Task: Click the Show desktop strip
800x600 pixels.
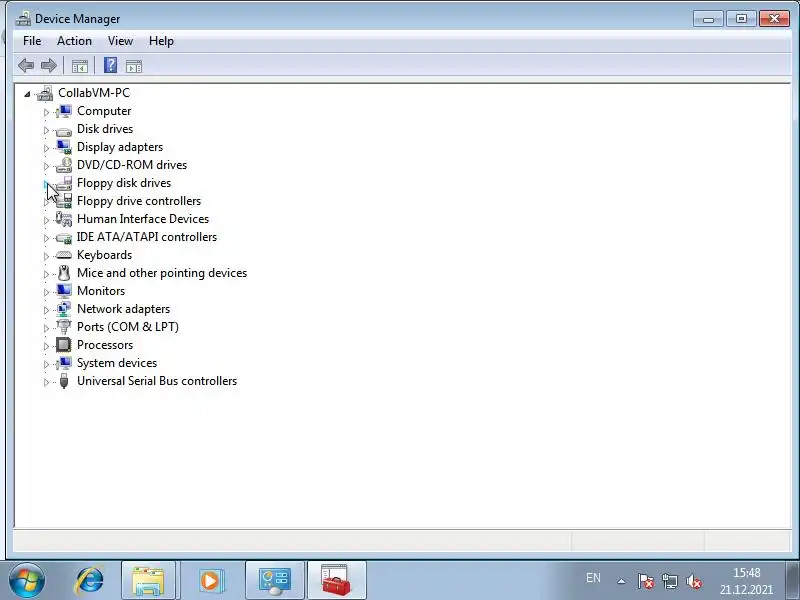Action: 792,581
